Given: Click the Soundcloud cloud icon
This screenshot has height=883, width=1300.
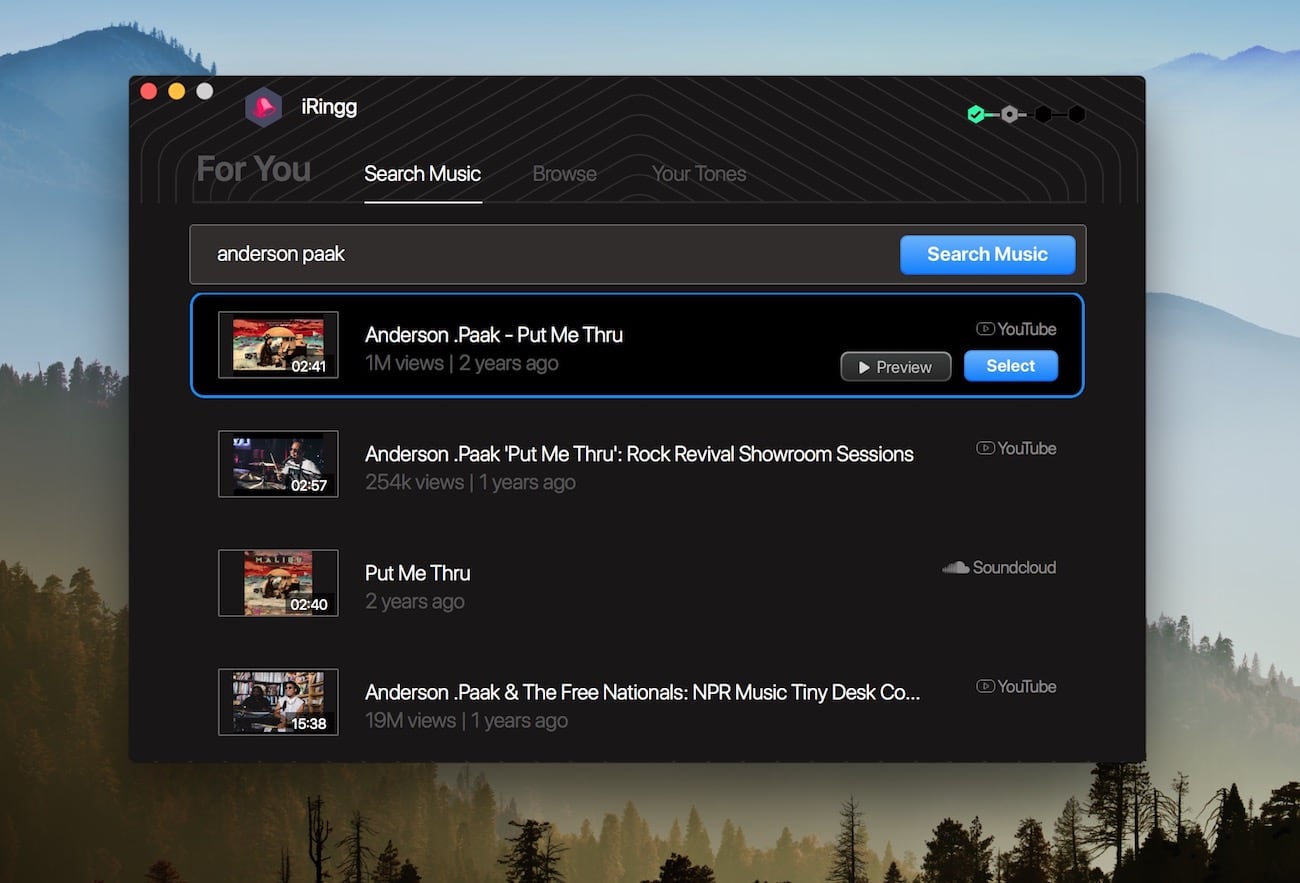Looking at the screenshot, I should click(956, 567).
